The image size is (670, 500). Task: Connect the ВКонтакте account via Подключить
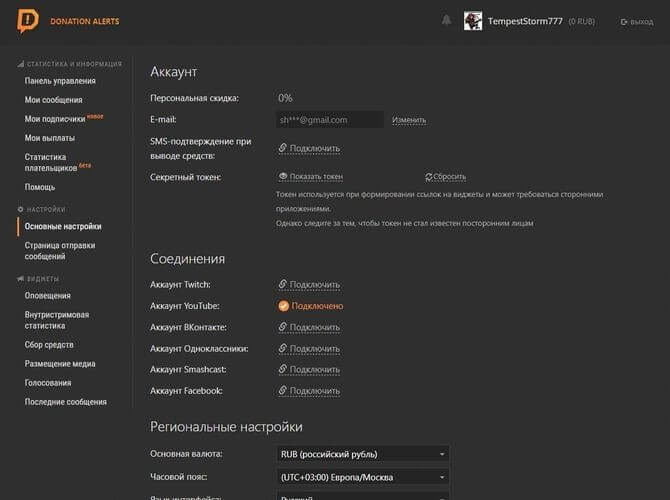tap(315, 327)
